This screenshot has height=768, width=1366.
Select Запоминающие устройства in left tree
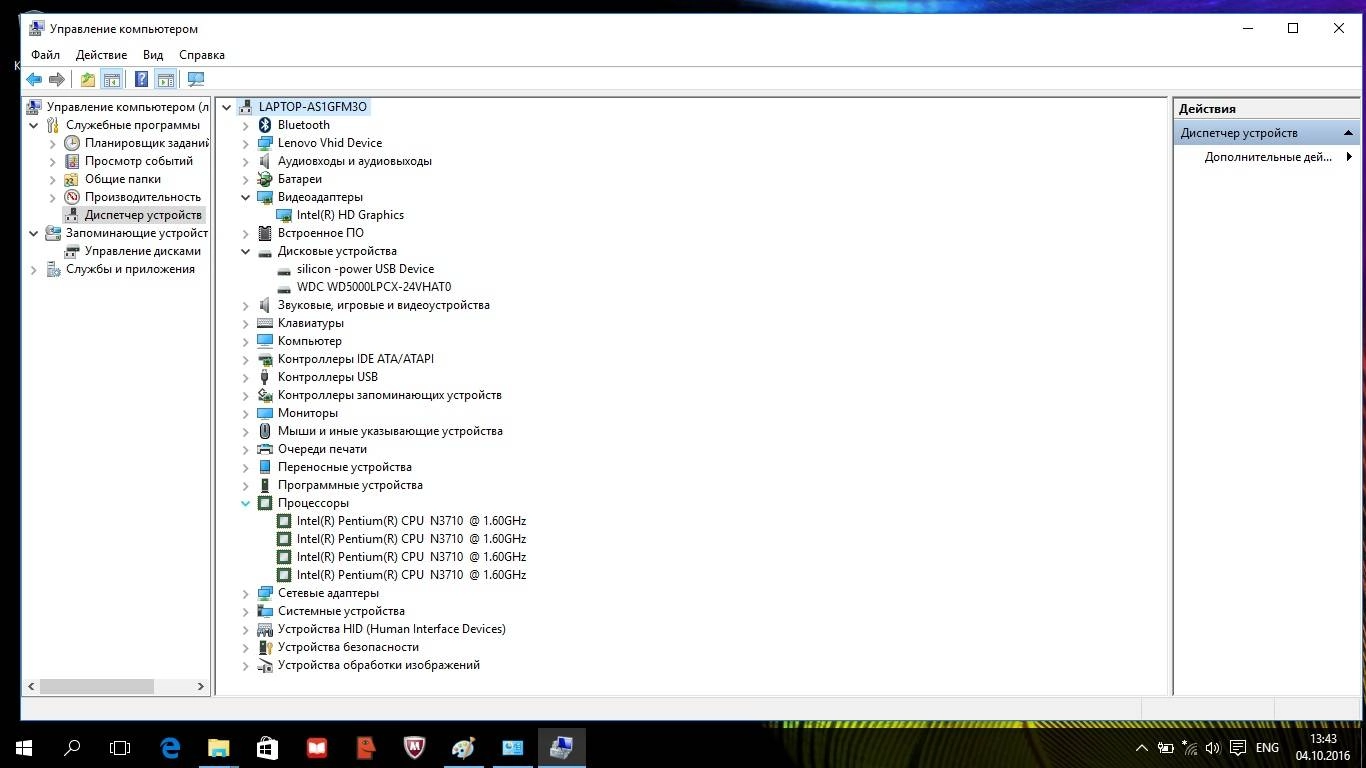(x=137, y=233)
